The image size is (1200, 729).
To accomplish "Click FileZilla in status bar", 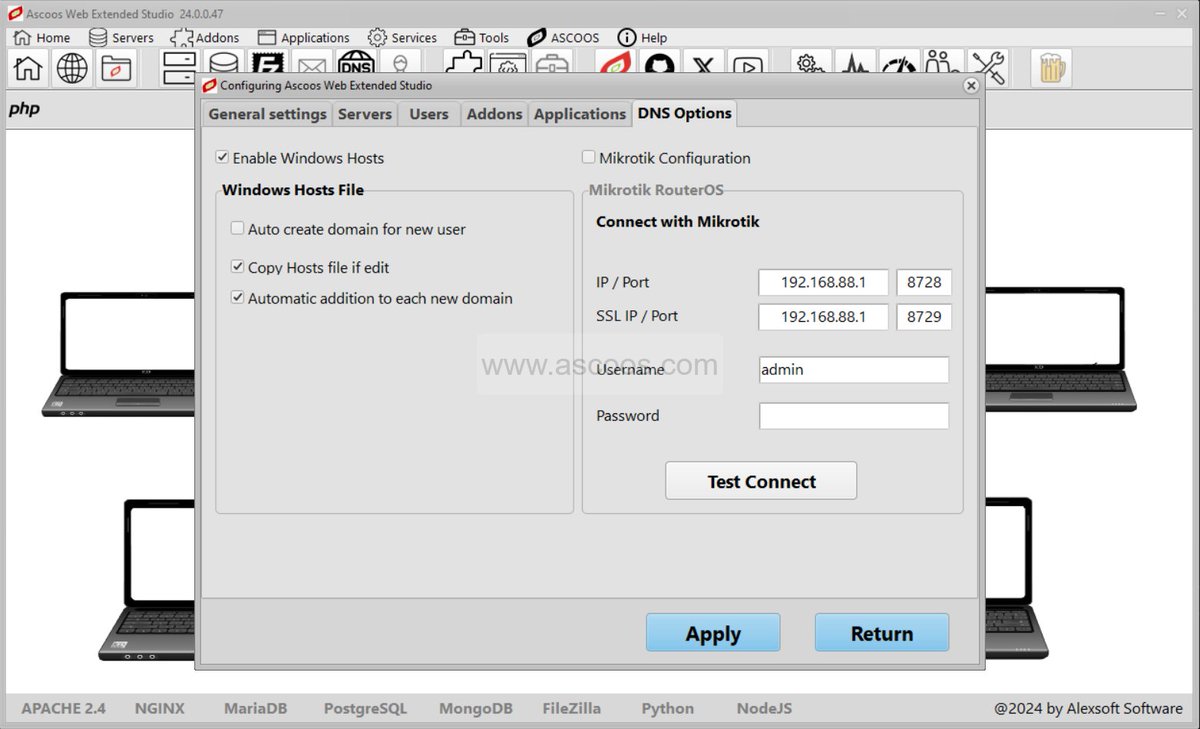I will pos(572,708).
